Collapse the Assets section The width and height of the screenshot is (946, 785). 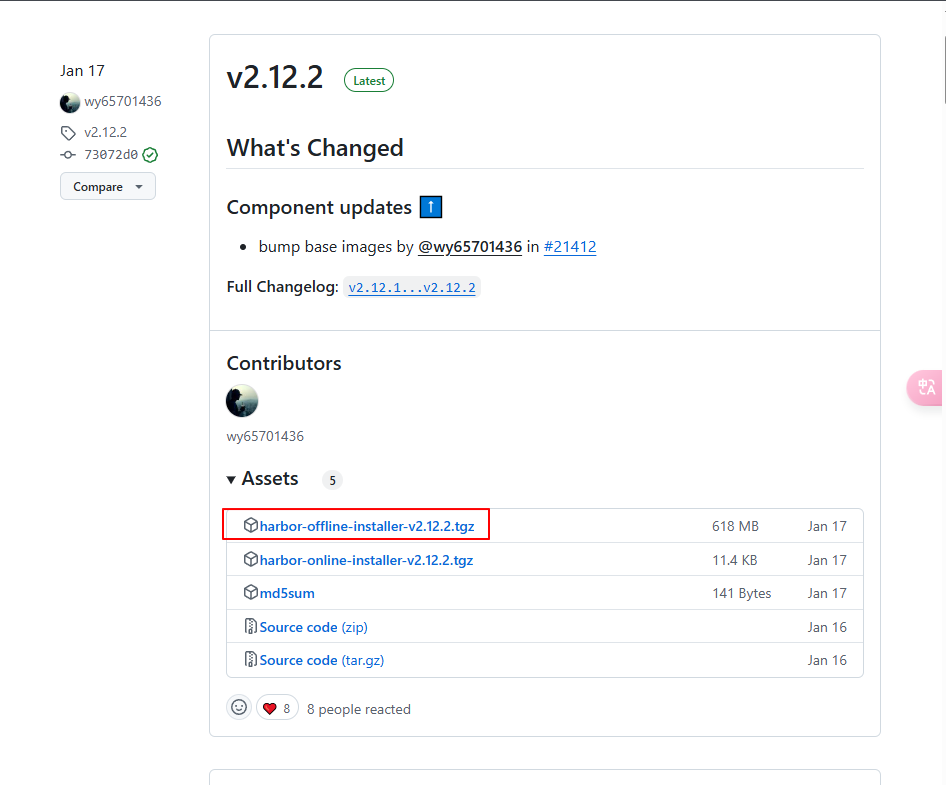[x=262, y=479]
